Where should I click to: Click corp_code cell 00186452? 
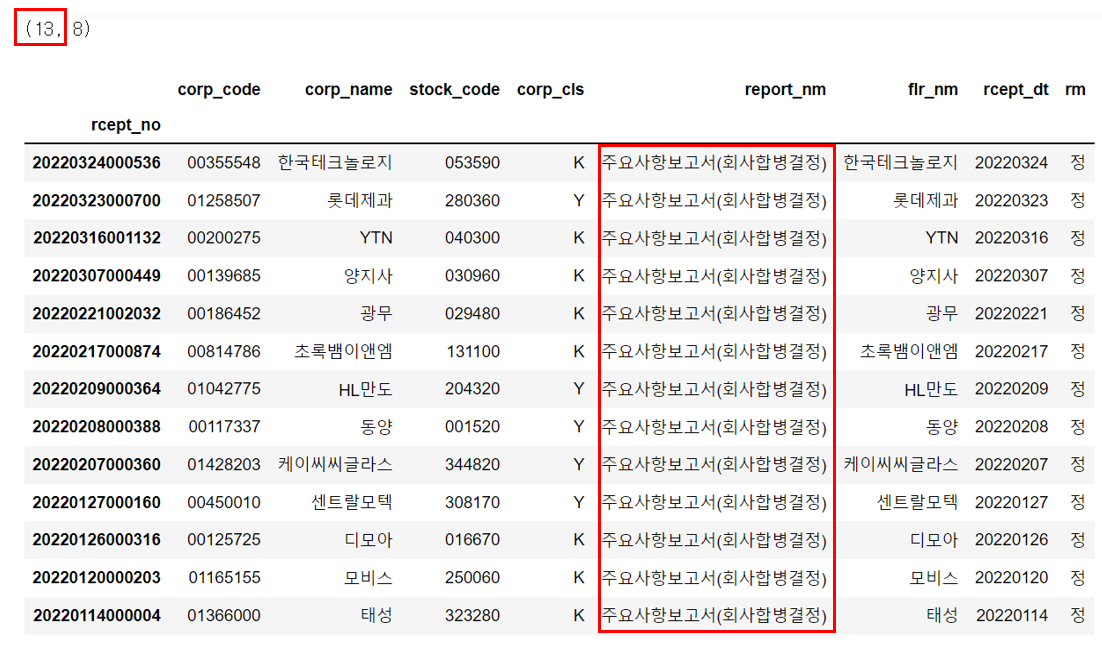click(223, 314)
